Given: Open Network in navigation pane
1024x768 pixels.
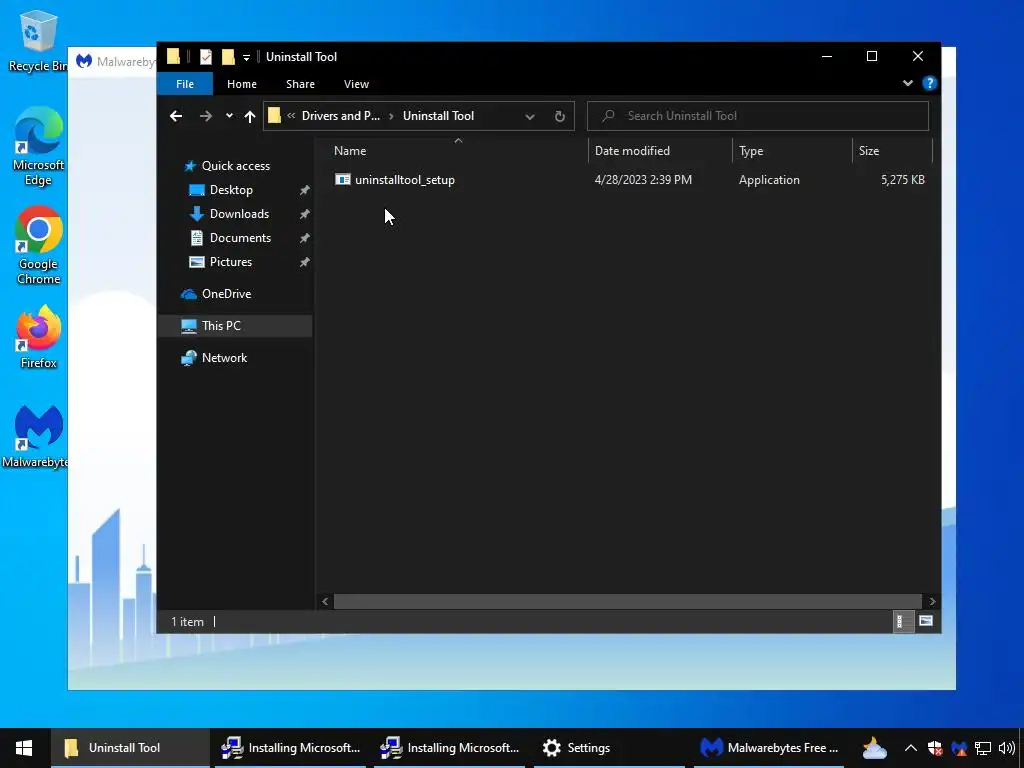Looking at the screenshot, I should click(224, 358).
